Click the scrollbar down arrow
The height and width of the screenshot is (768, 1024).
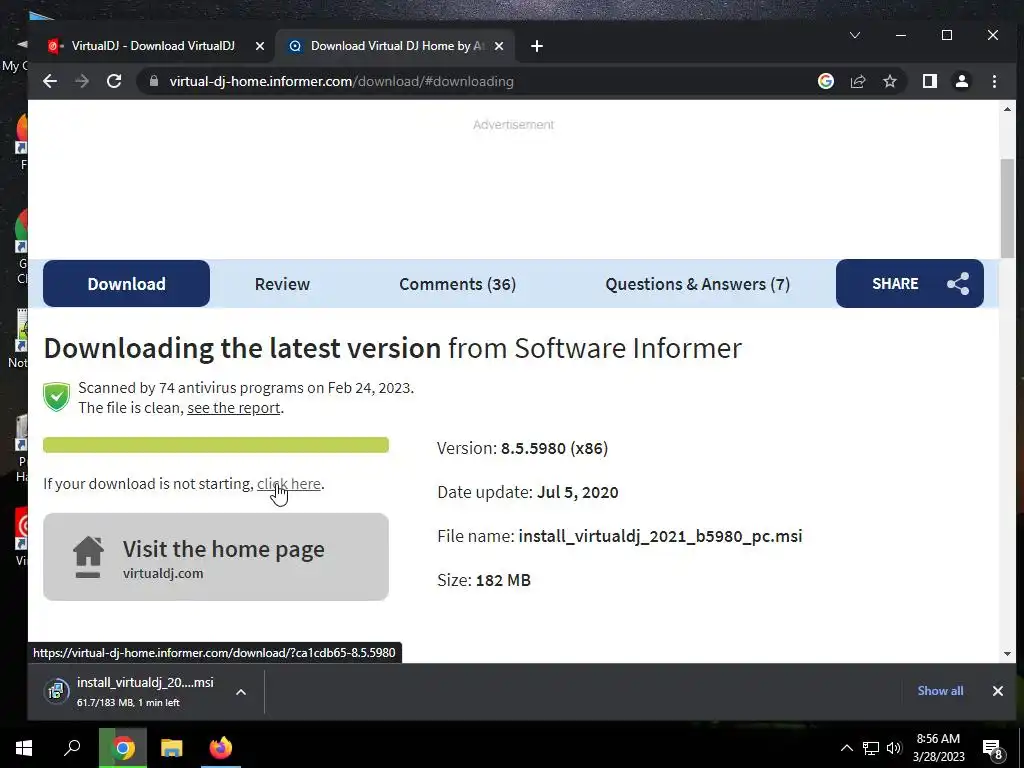pyautogui.click(x=1007, y=654)
